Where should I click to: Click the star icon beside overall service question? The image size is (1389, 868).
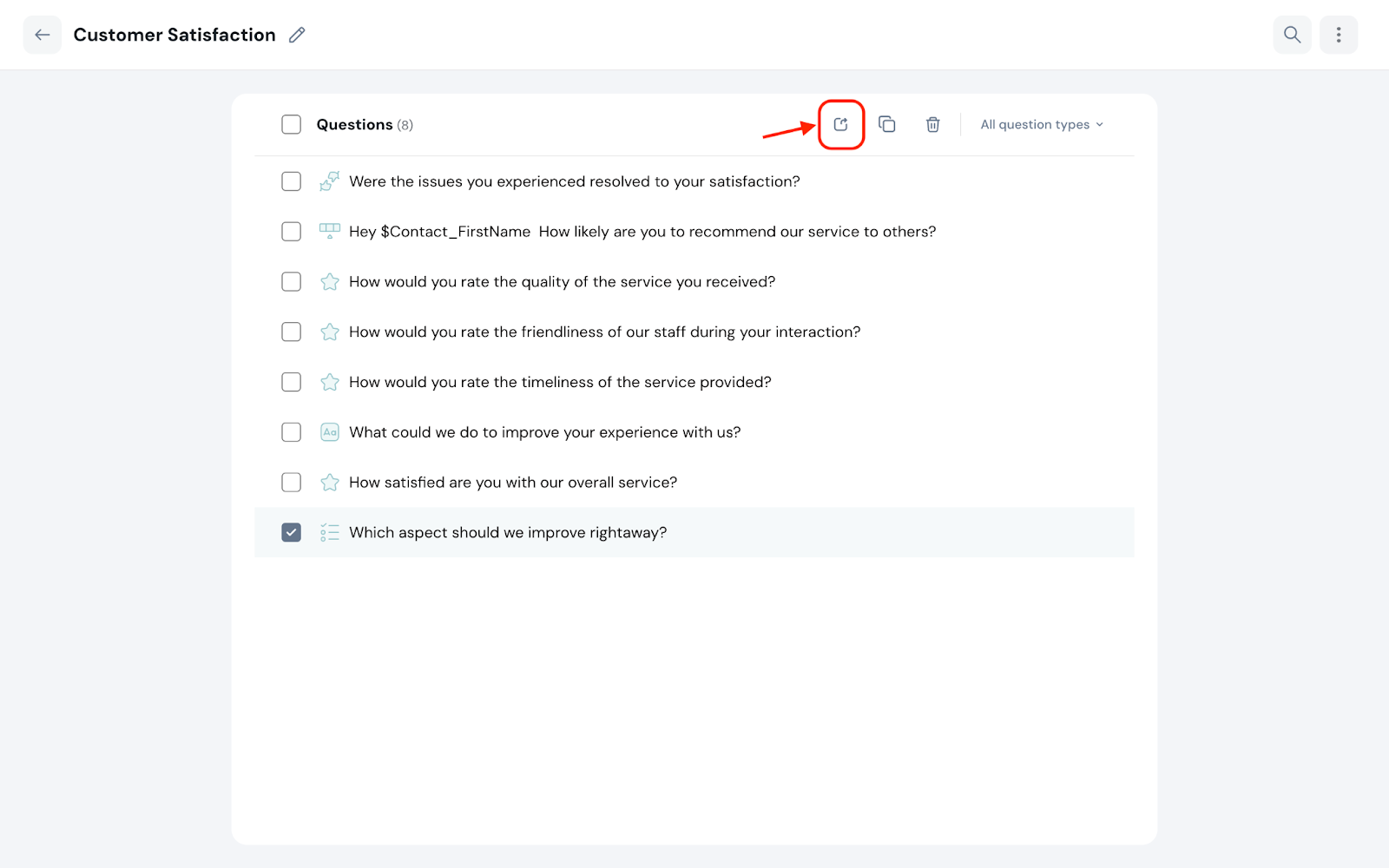(x=330, y=483)
